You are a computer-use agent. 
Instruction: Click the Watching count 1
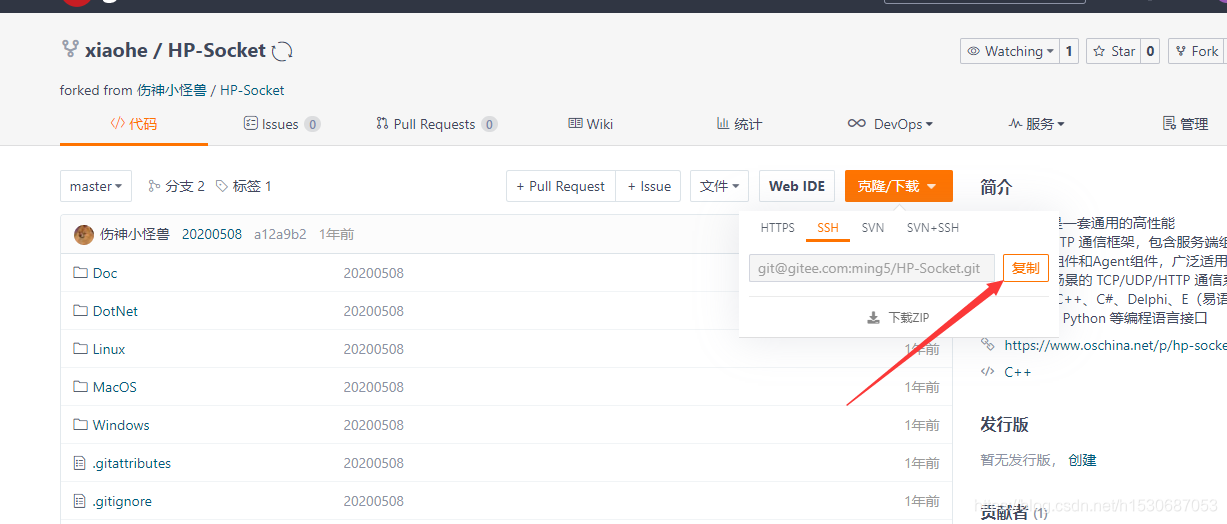(x=1069, y=51)
